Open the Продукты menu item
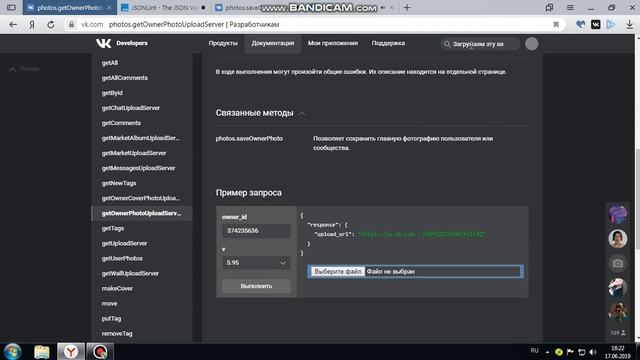This screenshot has height=360, width=640. tap(223, 43)
